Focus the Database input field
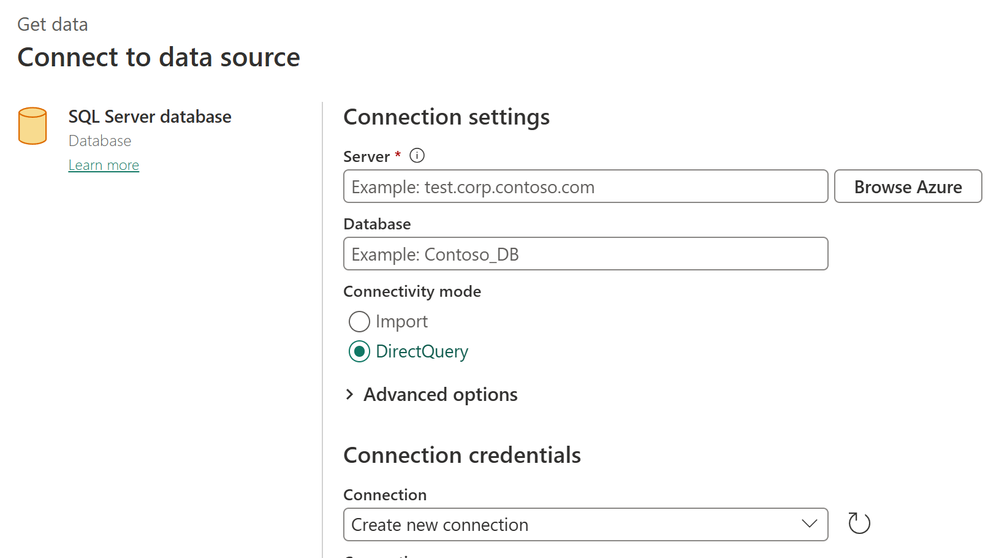The width and height of the screenshot is (999, 558). (586, 254)
